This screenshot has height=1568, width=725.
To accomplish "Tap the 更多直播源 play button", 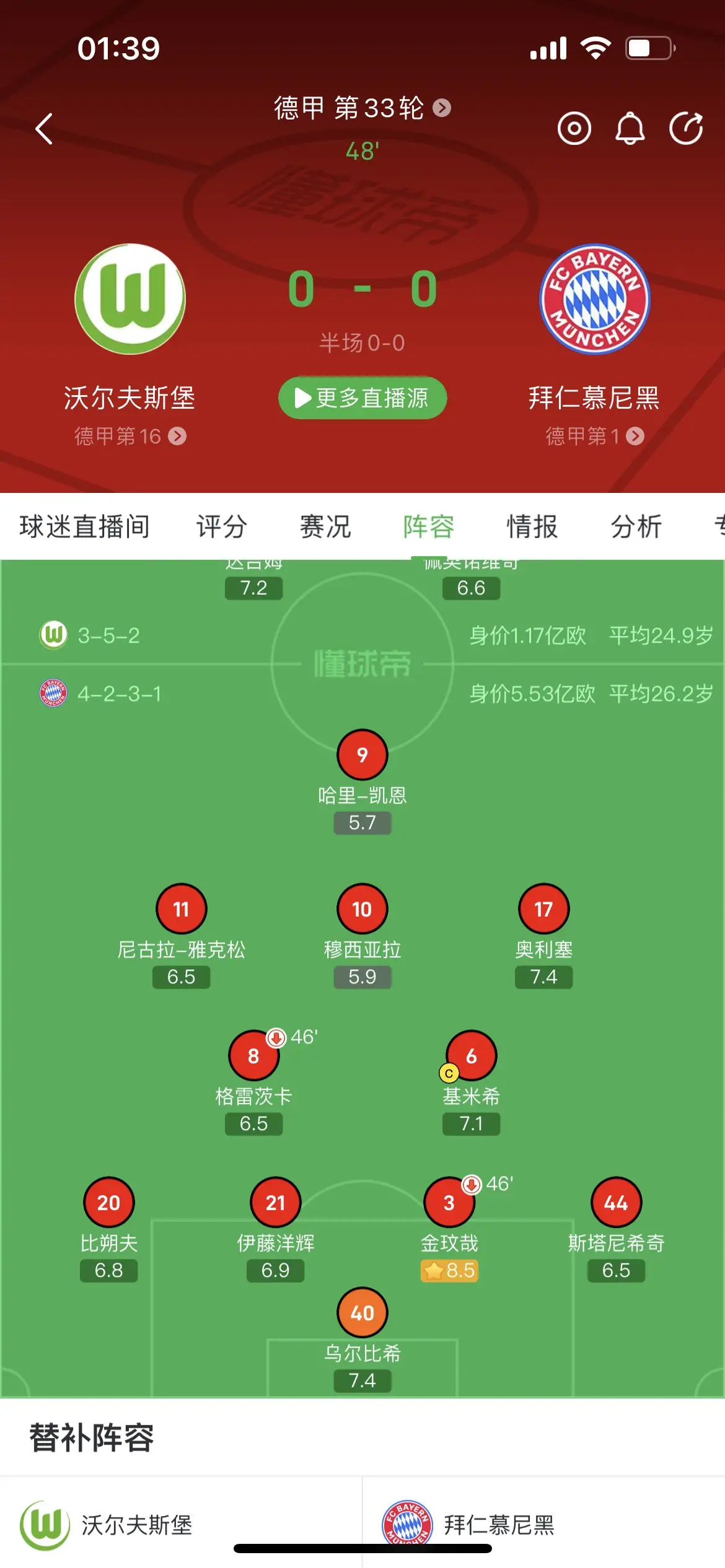I will point(362,398).
